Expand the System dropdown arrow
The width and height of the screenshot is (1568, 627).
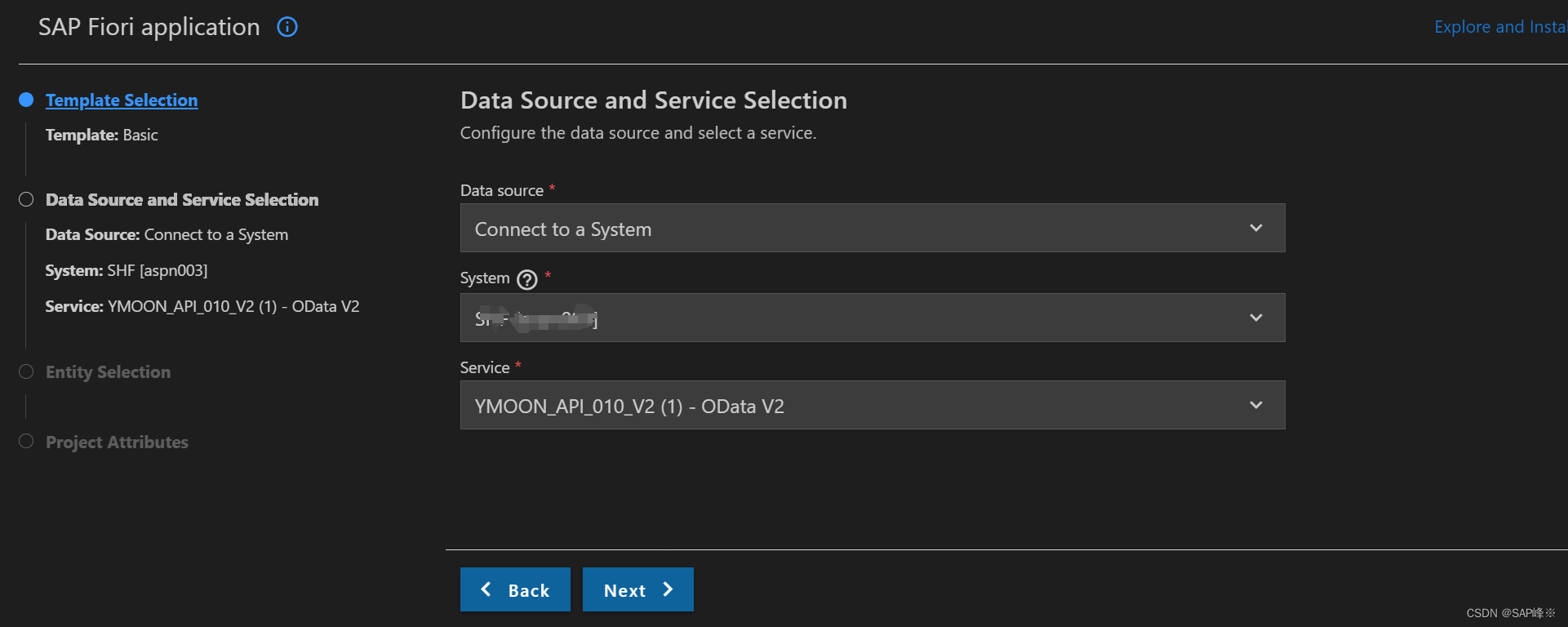click(1255, 318)
